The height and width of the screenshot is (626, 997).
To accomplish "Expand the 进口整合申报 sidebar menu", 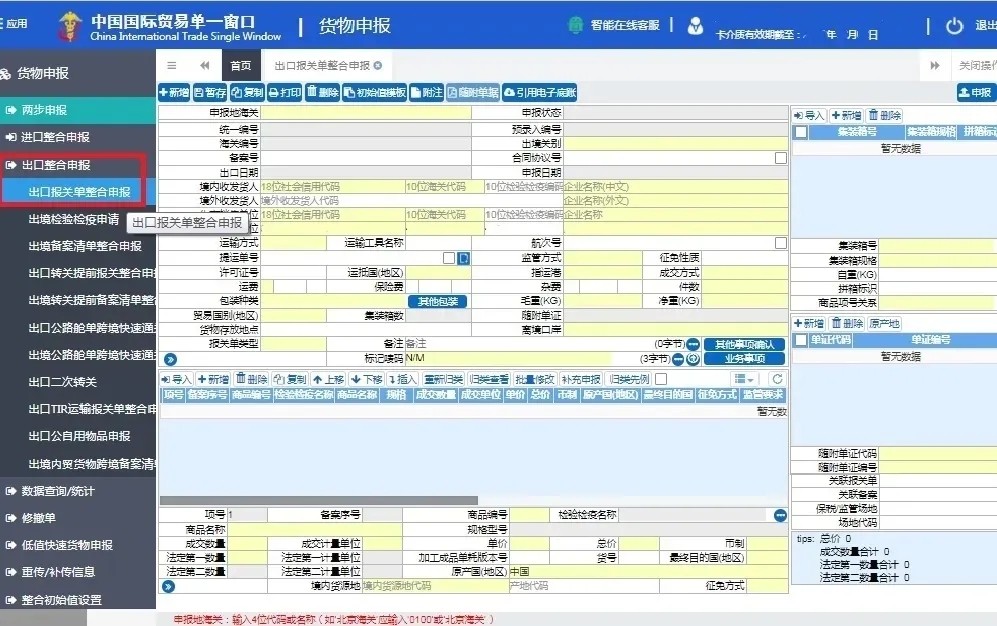I will [x=55, y=137].
